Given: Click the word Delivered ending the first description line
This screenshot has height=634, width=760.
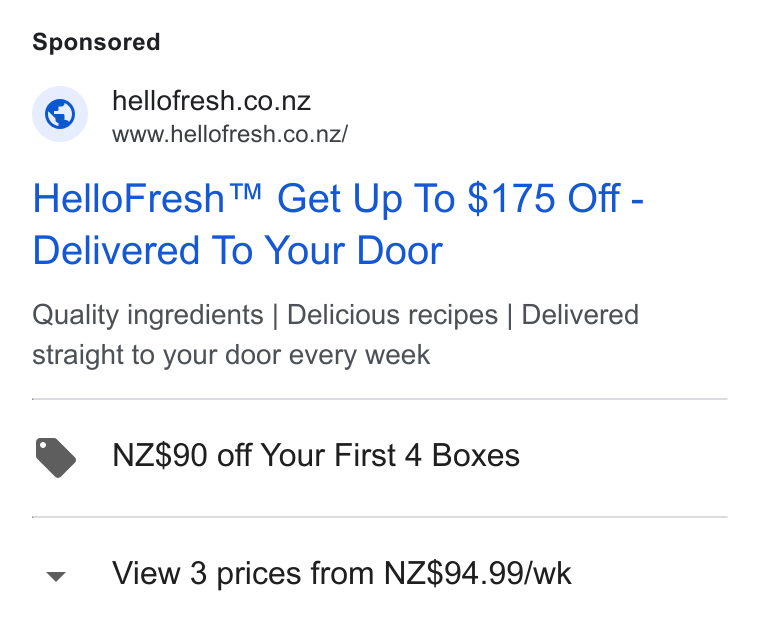Looking at the screenshot, I should point(580,314).
